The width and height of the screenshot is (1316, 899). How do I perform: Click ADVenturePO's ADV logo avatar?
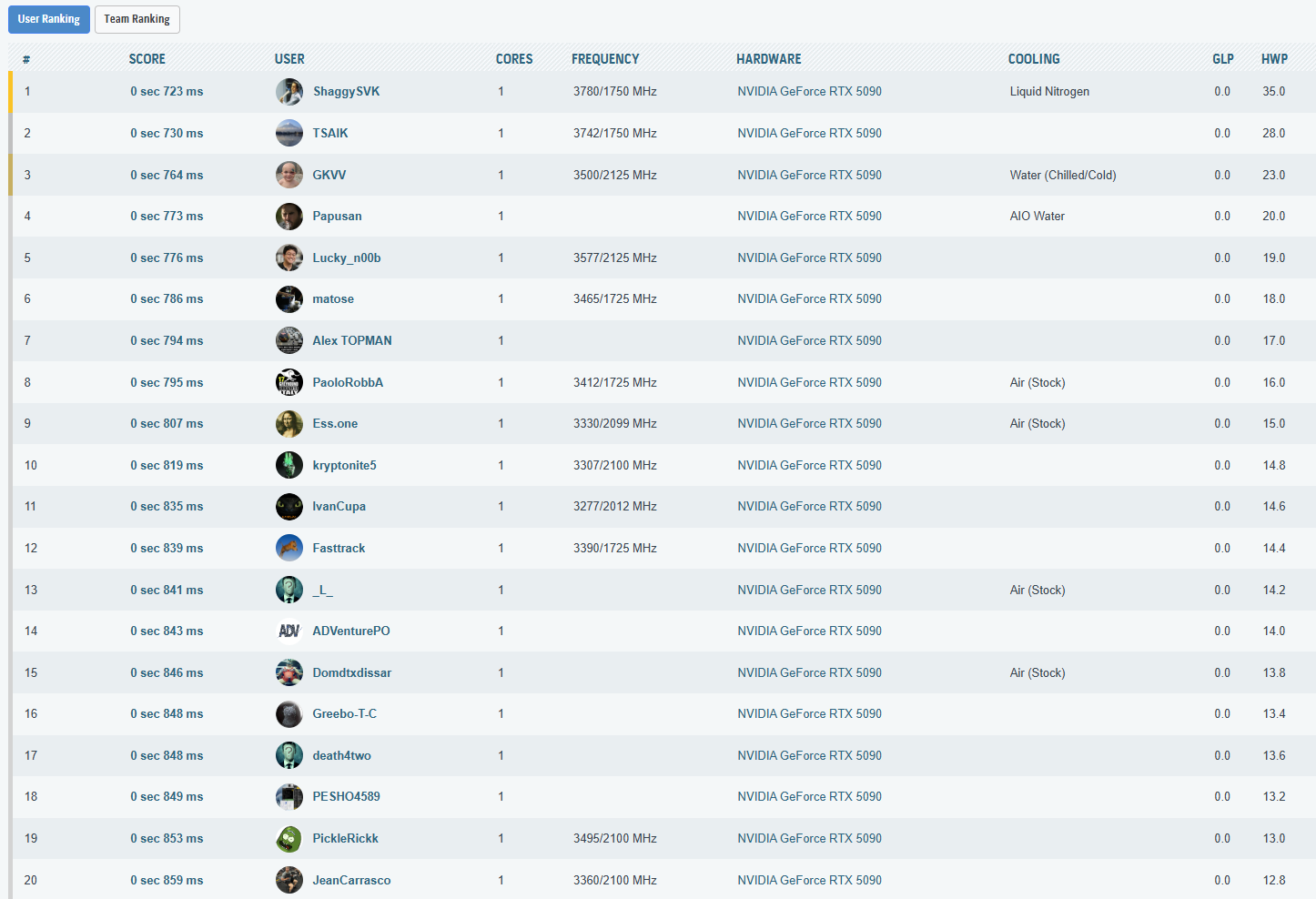point(289,631)
